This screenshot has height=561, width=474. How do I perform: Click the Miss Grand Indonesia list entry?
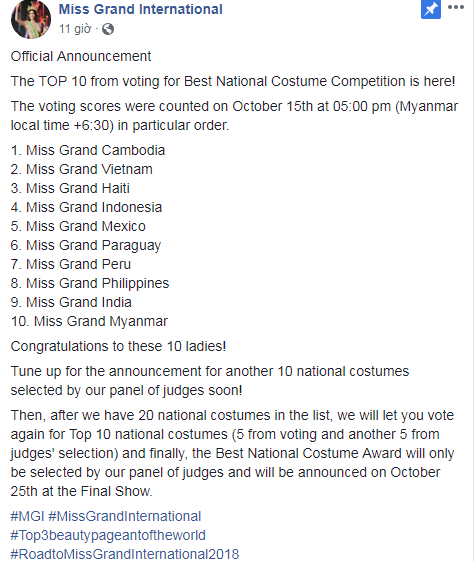(x=86, y=207)
